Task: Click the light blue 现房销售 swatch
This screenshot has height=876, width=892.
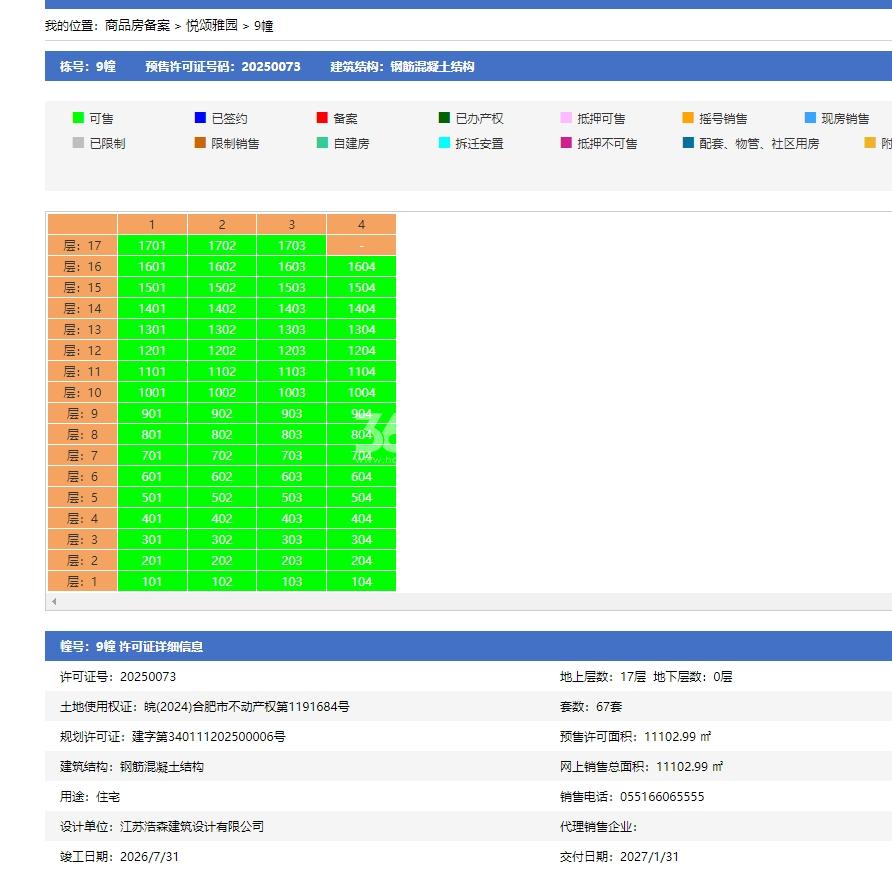Action: coord(810,118)
